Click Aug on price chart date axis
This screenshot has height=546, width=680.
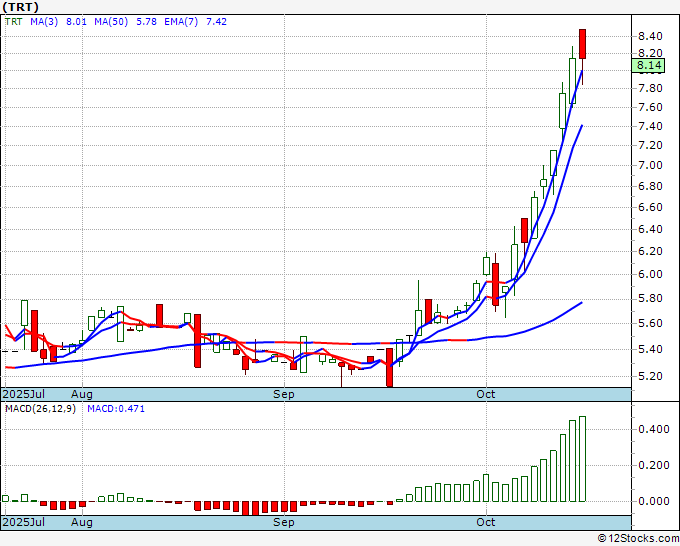click(x=82, y=394)
